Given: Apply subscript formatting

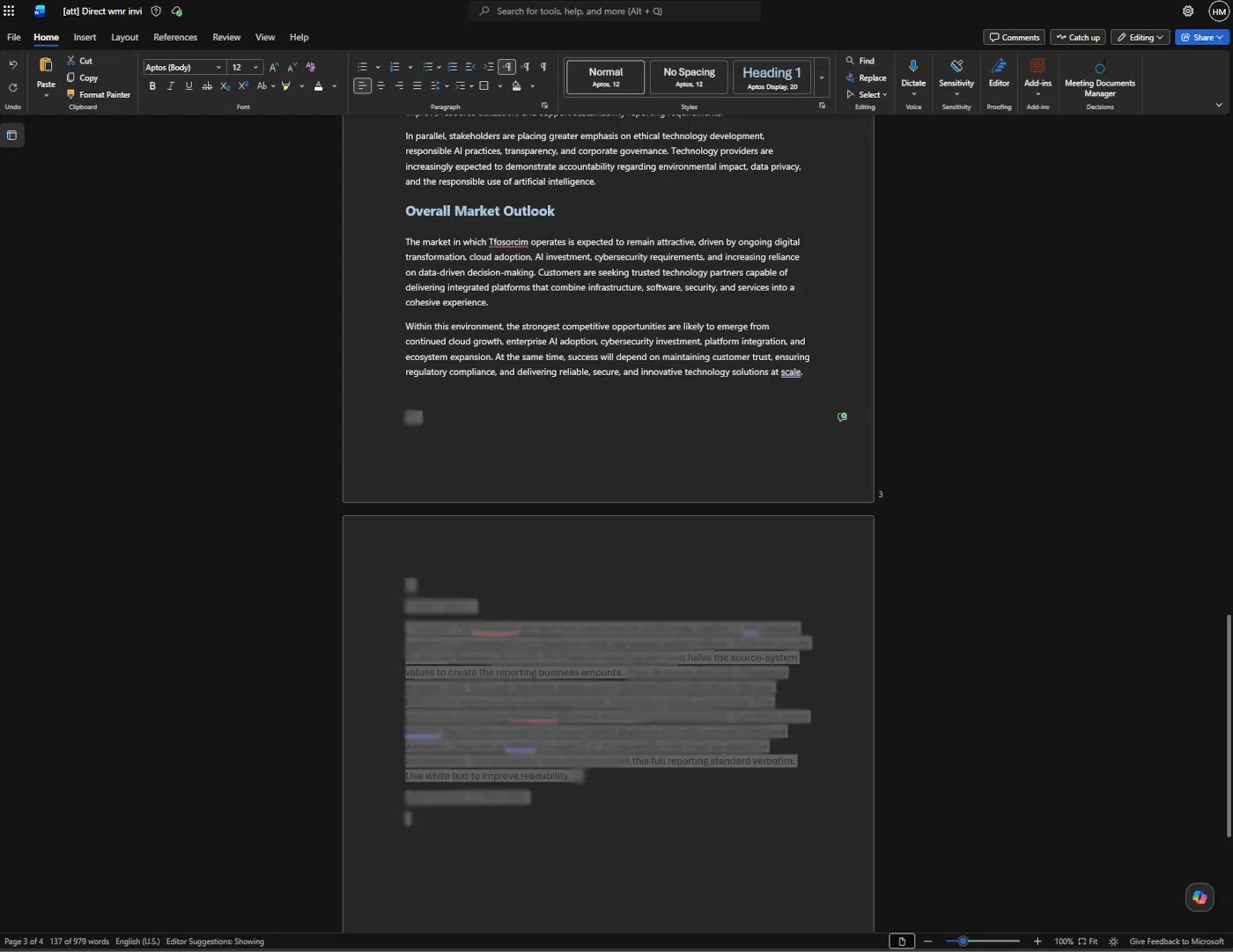Looking at the screenshot, I should pos(225,86).
